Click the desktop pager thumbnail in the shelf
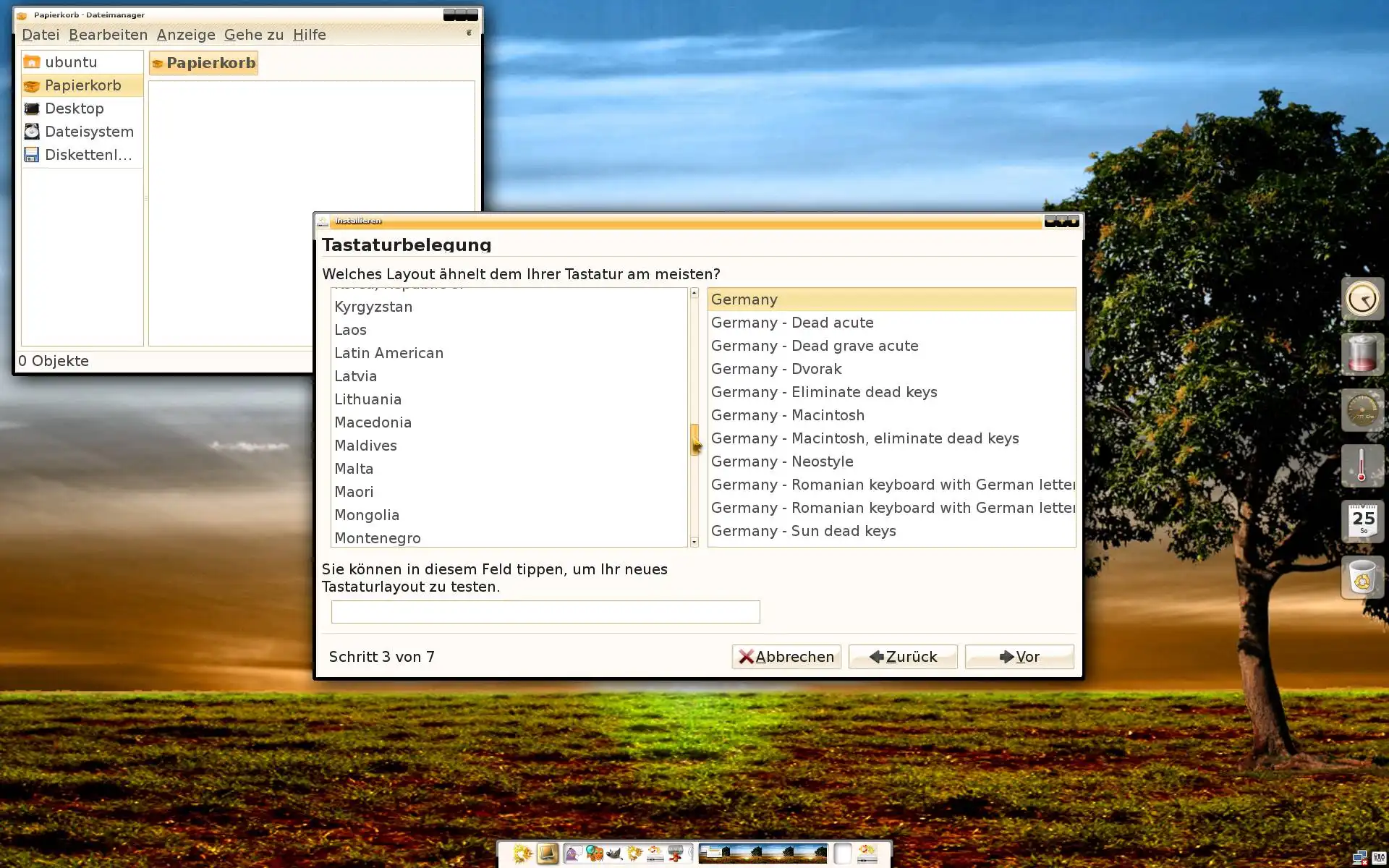 pos(763,854)
